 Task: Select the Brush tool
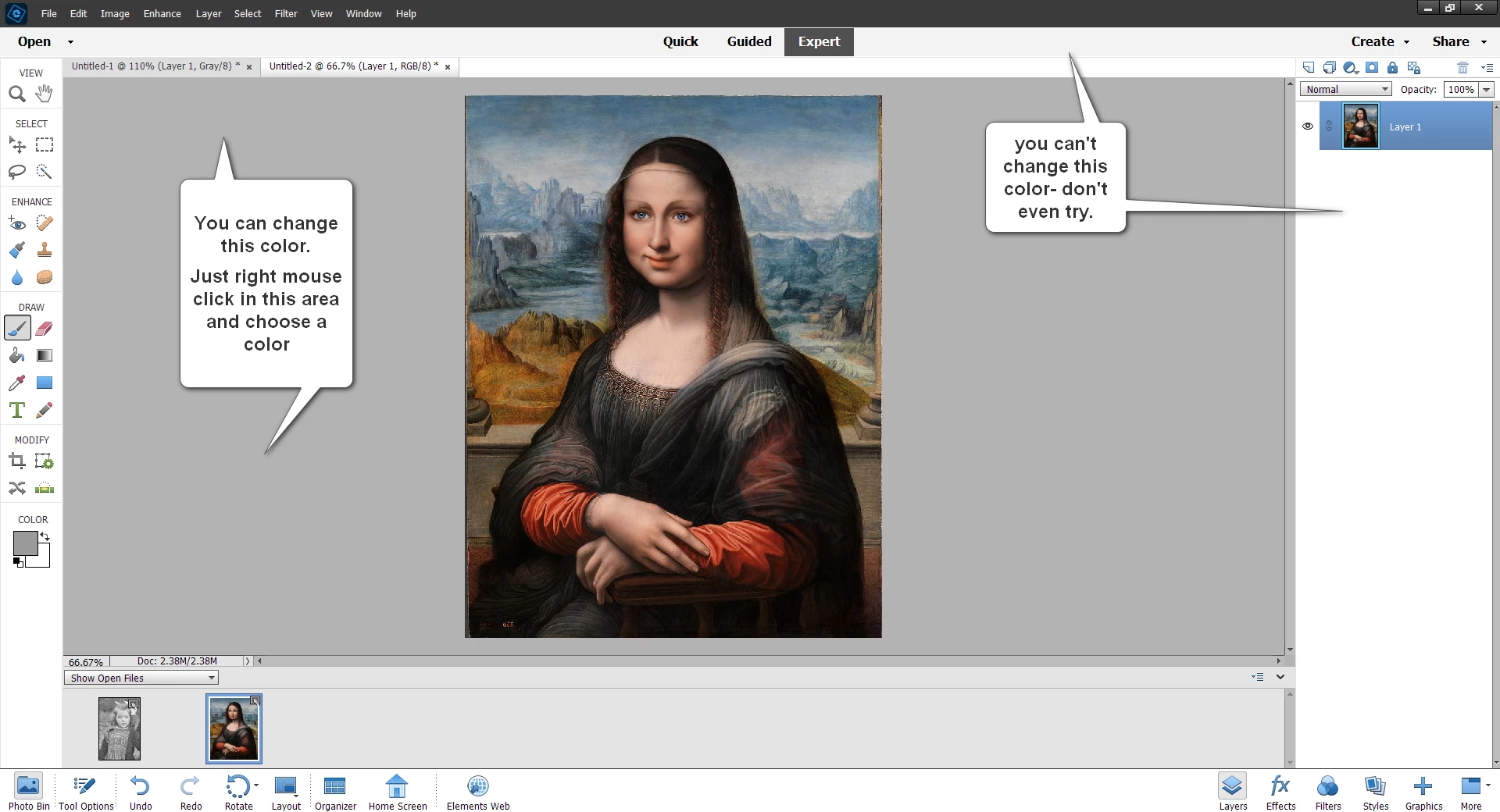click(x=17, y=329)
